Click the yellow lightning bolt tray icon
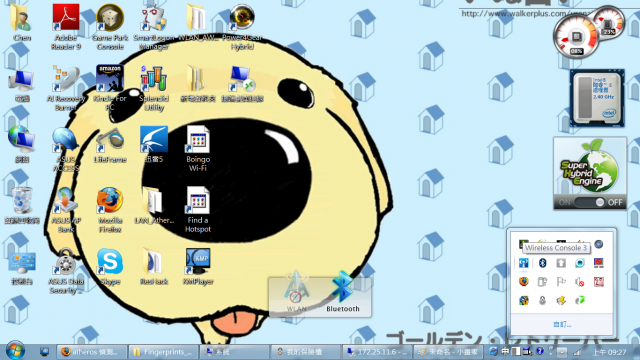640x360 pixels. (x=561, y=300)
